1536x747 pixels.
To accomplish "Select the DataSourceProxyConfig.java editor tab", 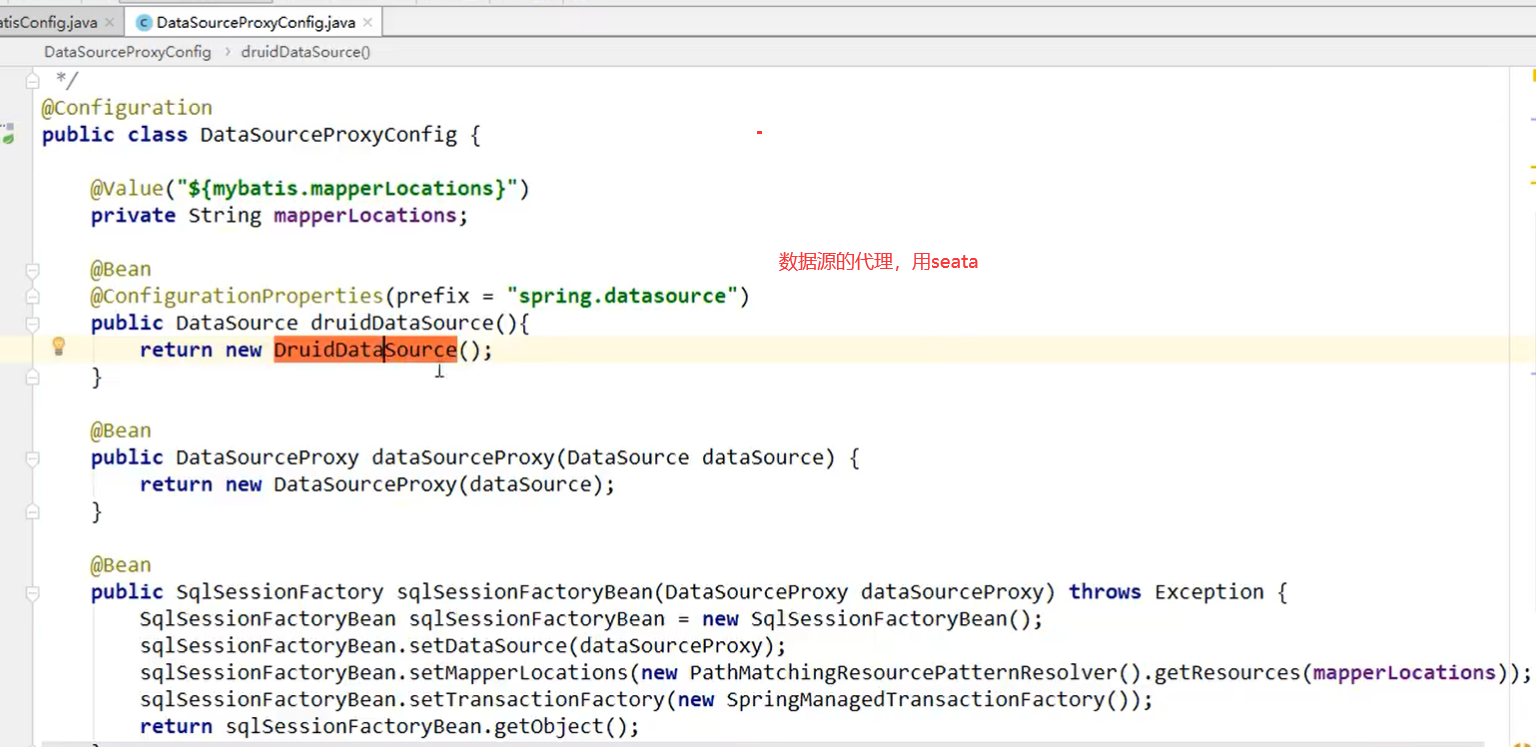I will click(253, 22).
